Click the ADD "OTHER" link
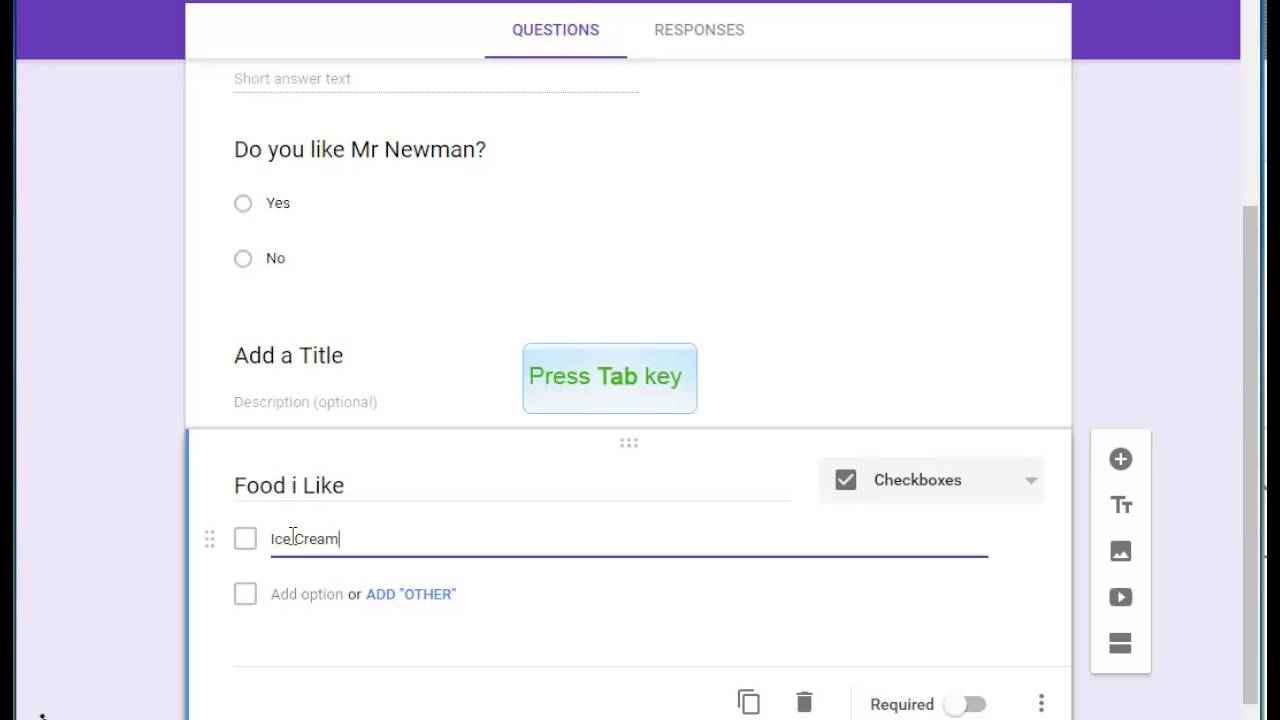The width and height of the screenshot is (1280, 720). (x=411, y=594)
